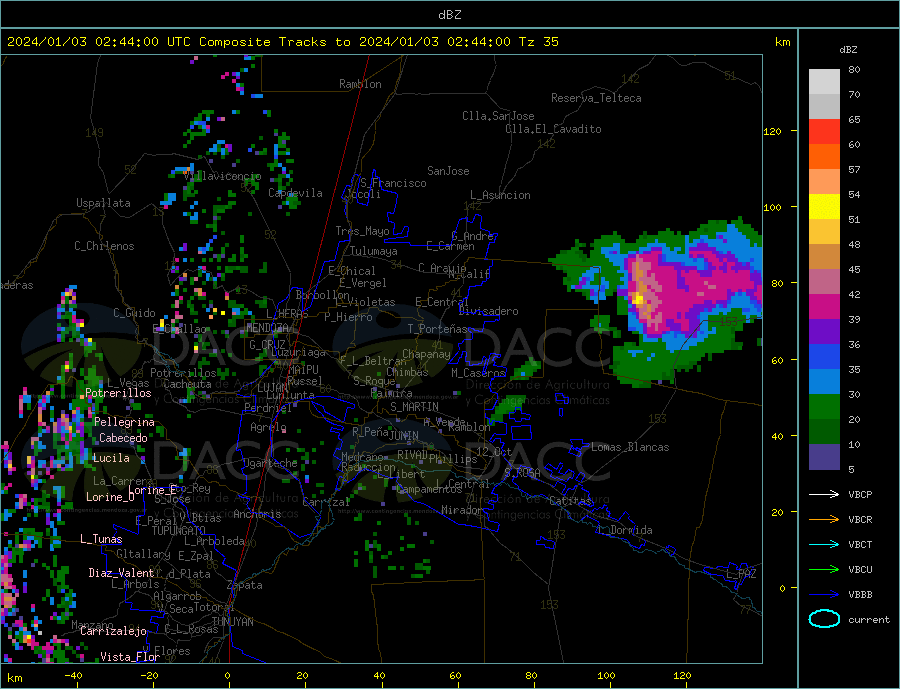Image resolution: width=900 pixels, height=689 pixels.
Task: Click the green VBCU arrow icon
Action: pos(824,570)
